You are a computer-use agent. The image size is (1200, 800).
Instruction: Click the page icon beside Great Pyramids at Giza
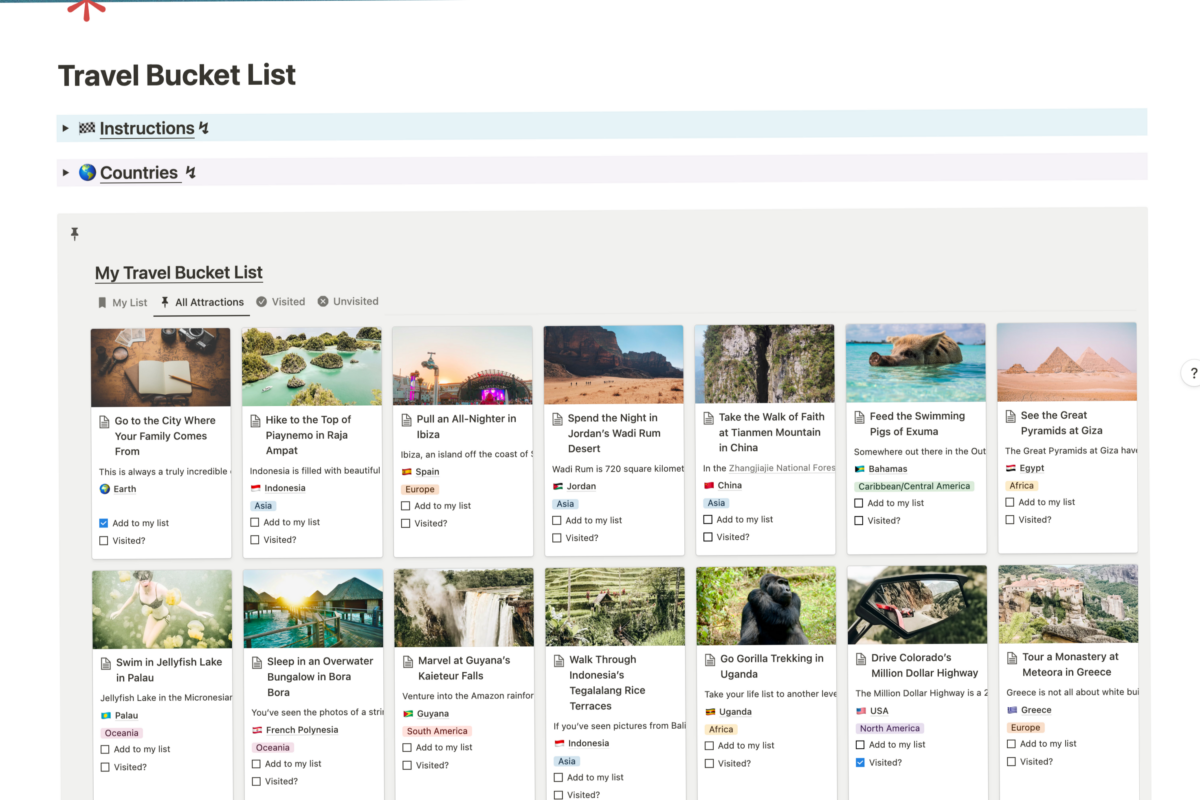(1012, 415)
